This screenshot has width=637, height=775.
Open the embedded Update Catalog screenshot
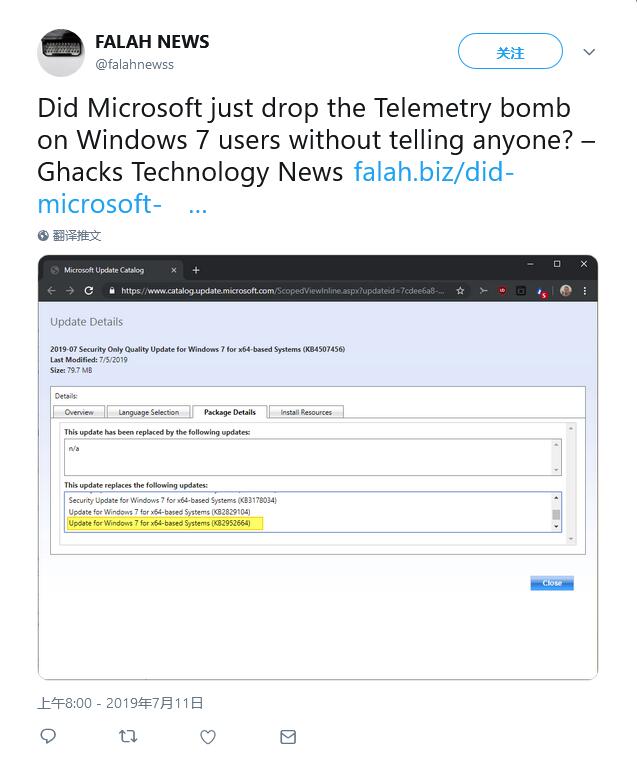click(317, 467)
